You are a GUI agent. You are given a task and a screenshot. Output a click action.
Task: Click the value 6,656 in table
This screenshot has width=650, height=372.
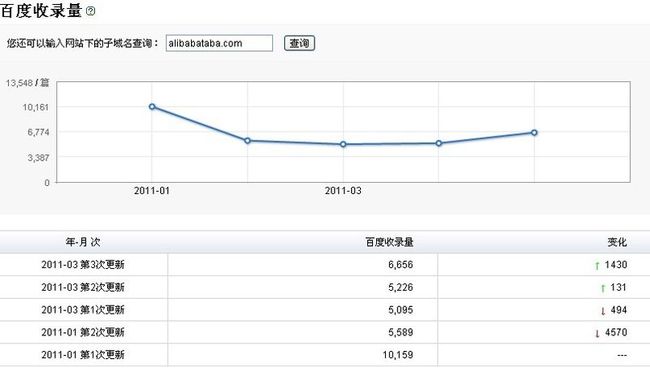[400, 265]
